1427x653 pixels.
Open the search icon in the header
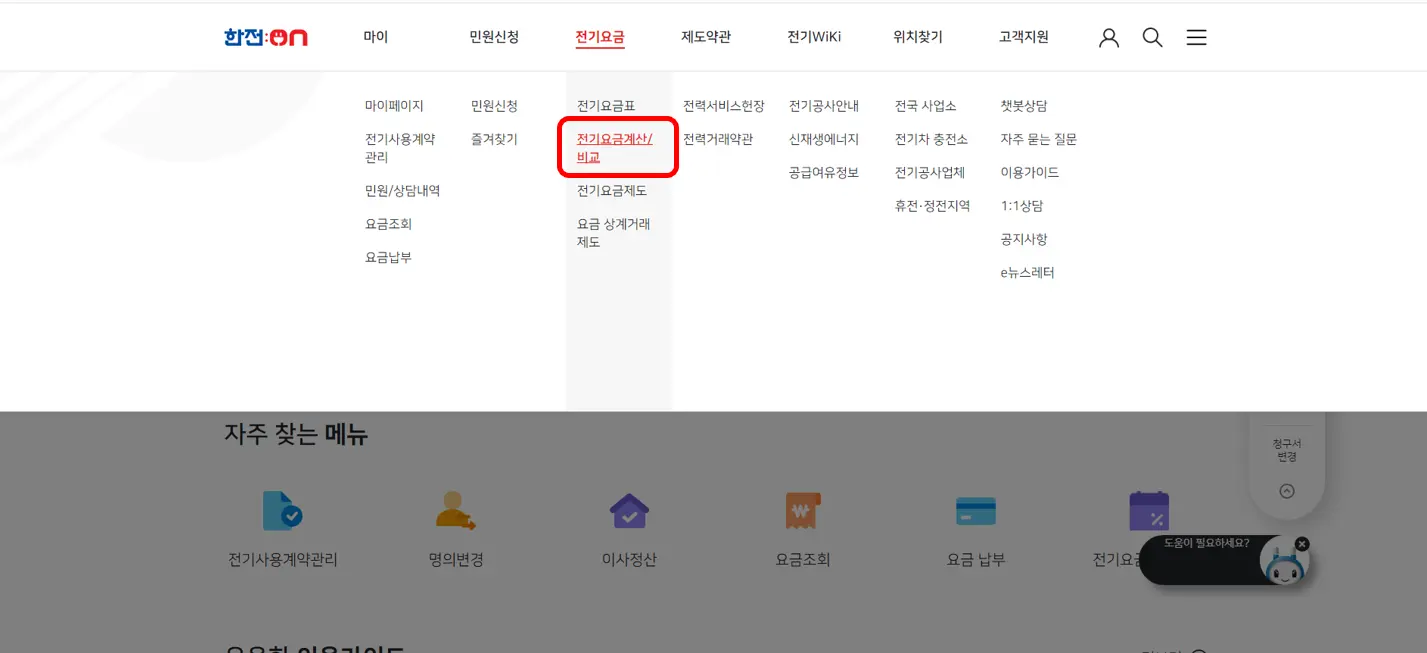[x=1152, y=37]
